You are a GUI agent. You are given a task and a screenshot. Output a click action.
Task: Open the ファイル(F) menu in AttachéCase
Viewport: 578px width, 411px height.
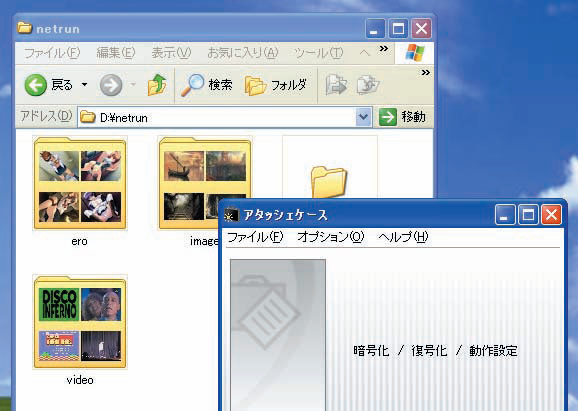tap(255, 237)
